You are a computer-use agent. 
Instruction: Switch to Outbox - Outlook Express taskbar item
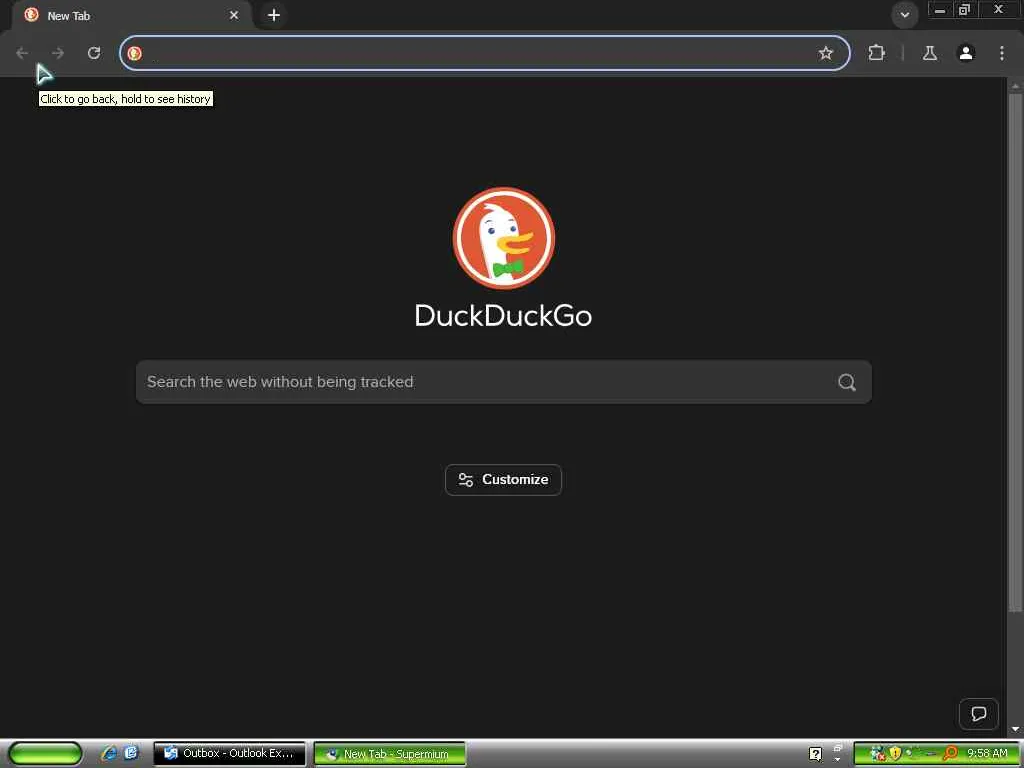point(229,754)
